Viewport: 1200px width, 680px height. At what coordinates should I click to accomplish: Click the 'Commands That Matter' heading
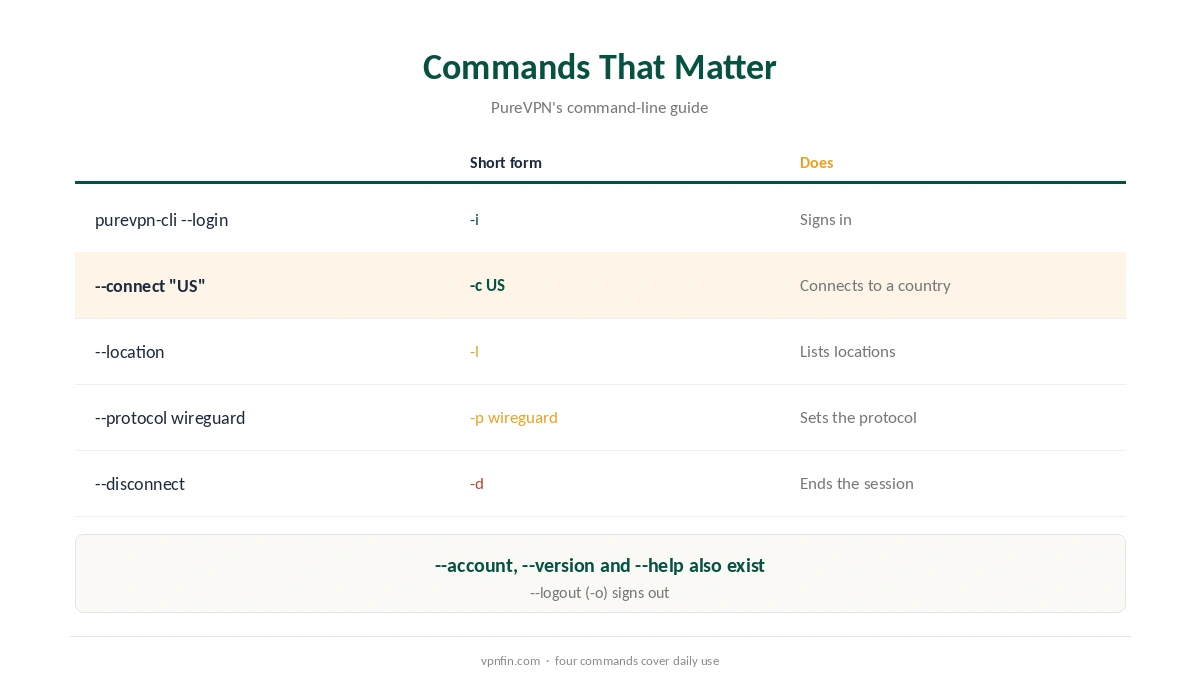599,67
